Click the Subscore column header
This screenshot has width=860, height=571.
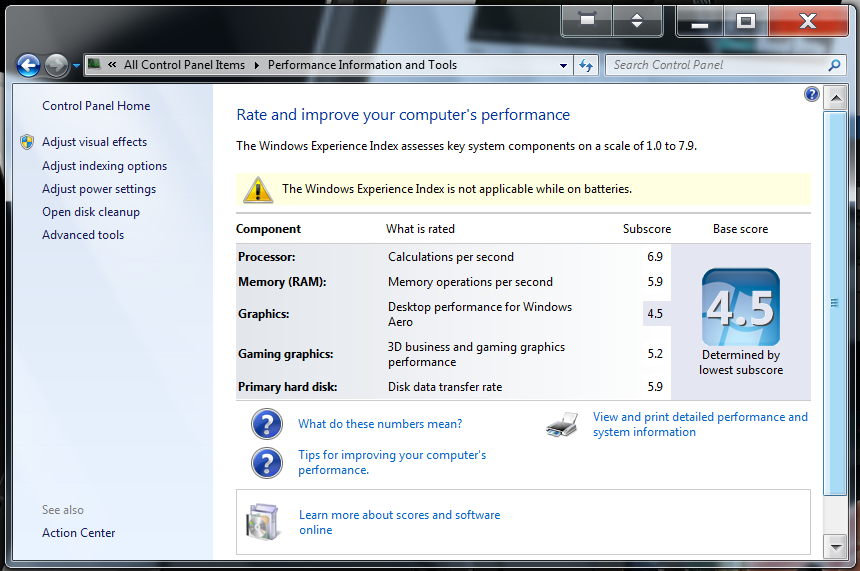click(x=647, y=229)
